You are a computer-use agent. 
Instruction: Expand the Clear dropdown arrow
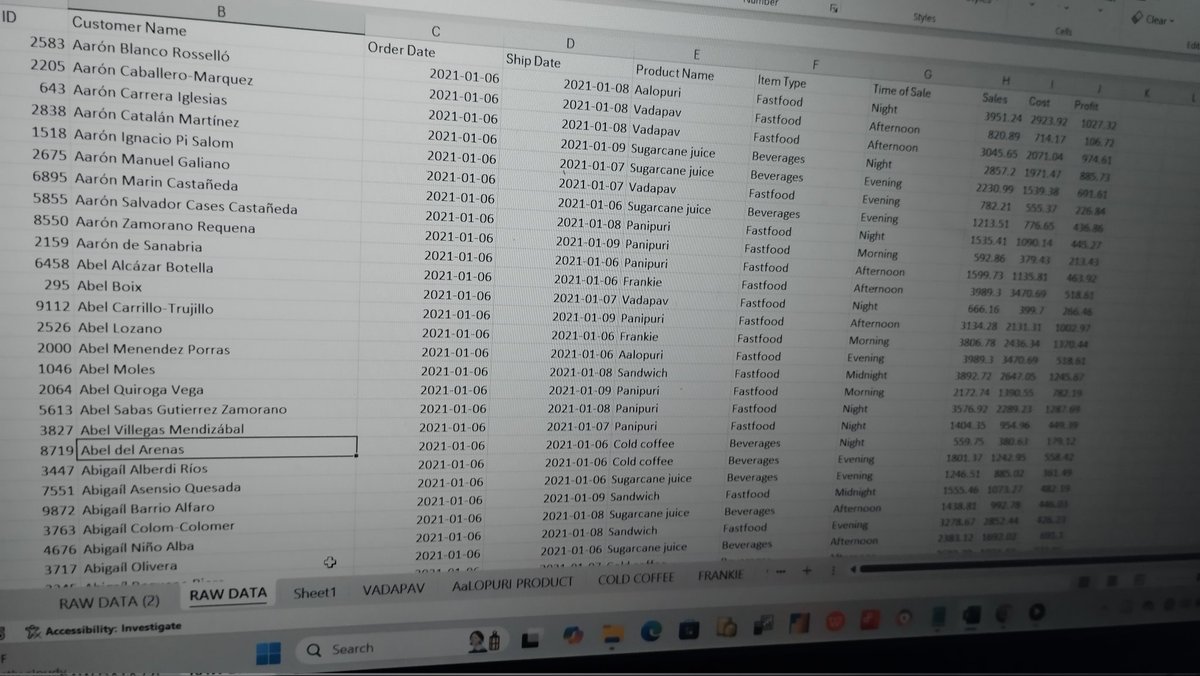1173,19
